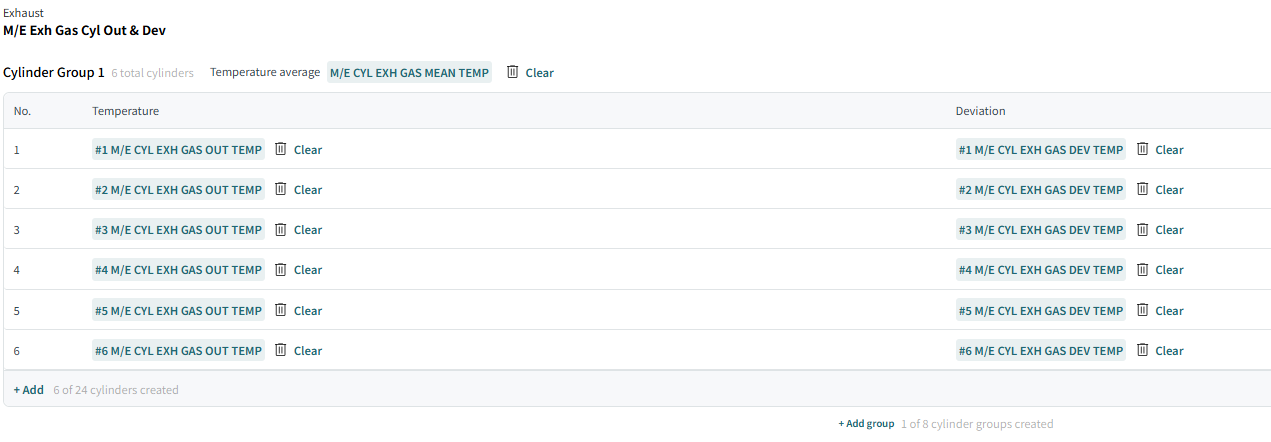Click trash icon next to #4 M/E CYL EXH GAS DEV TEMP
The image size is (1271, 442).
[1143, 269]
